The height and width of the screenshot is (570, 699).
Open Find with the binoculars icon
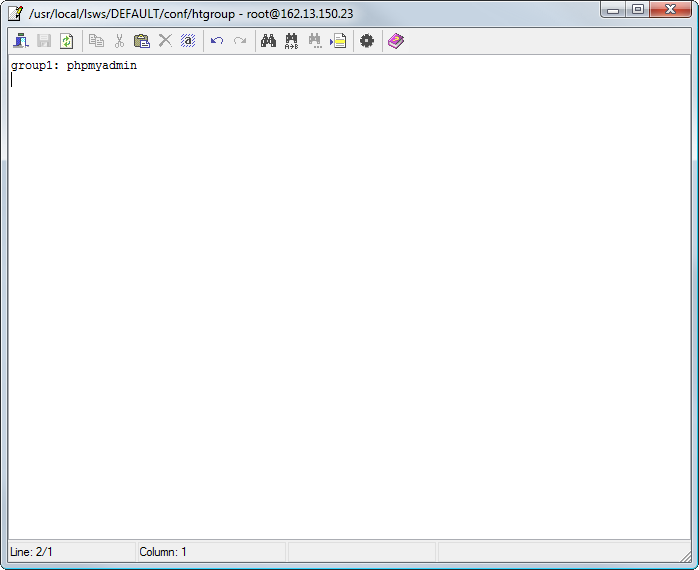click(268, 41)
